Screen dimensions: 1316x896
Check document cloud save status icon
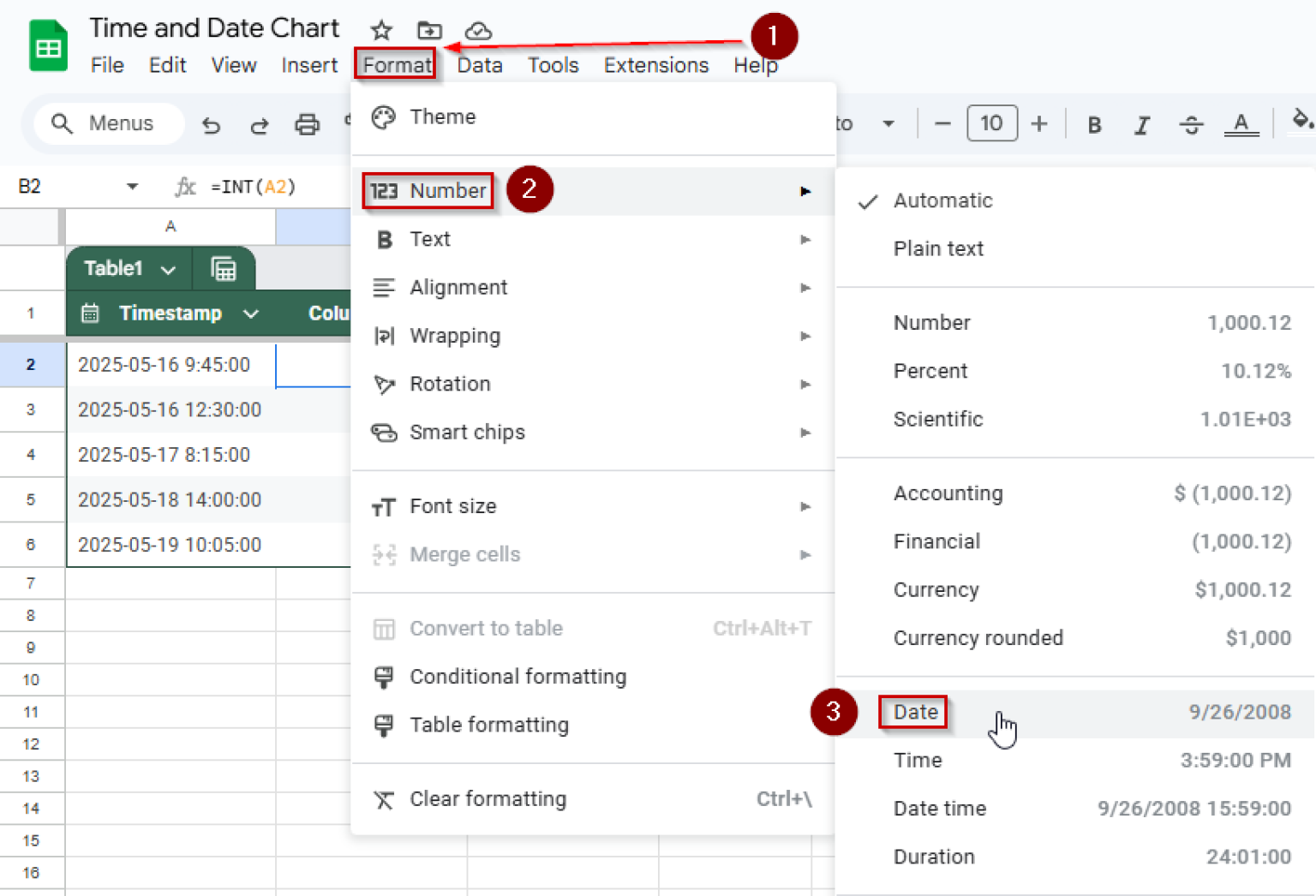pos(478,30)
